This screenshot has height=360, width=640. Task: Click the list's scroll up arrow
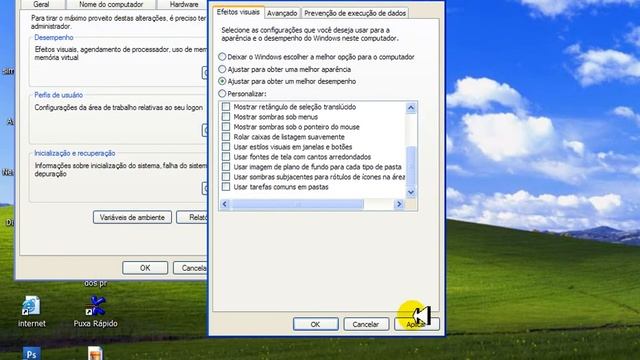click(411, 108)
